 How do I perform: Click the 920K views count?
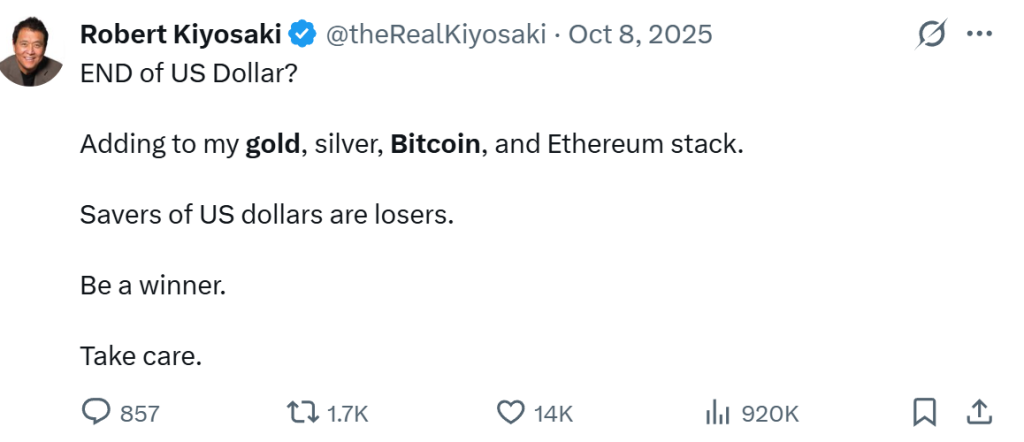(x=769, y=413)
